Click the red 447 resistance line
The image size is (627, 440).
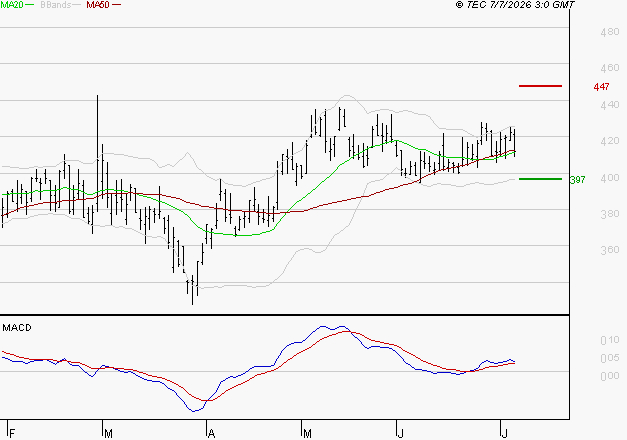click(x=540, y=86)
